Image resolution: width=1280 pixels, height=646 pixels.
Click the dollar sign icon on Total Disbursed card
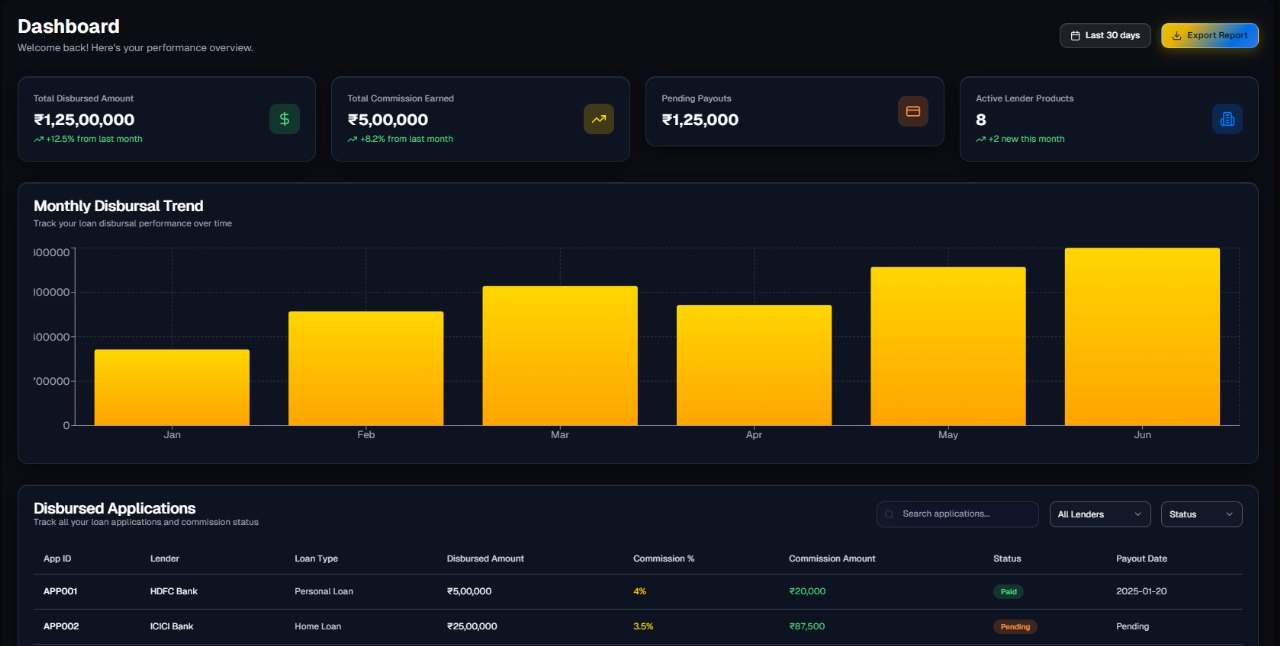click(284, 119)
